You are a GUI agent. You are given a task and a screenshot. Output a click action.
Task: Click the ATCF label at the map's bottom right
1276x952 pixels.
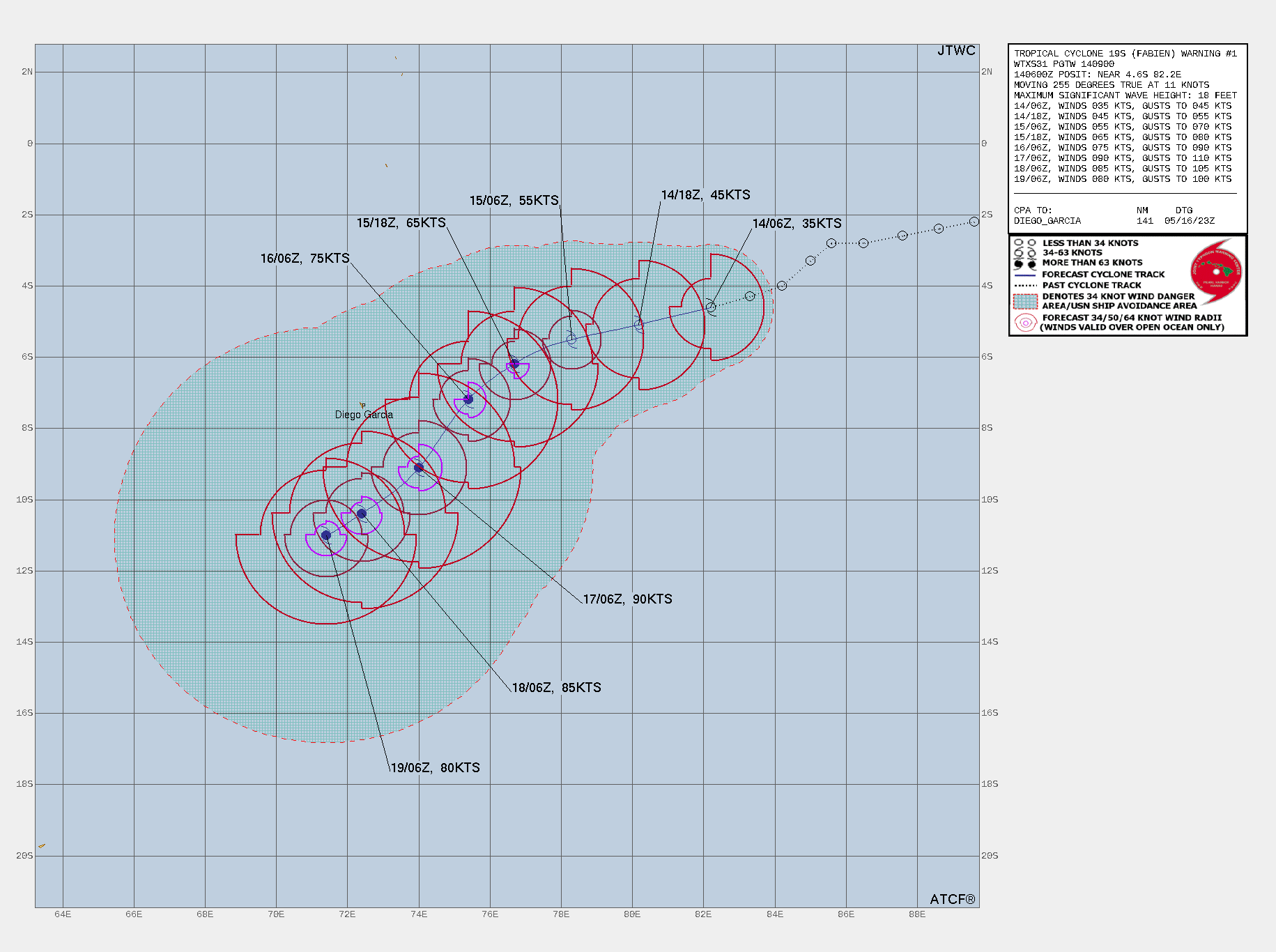coord(952,899)
